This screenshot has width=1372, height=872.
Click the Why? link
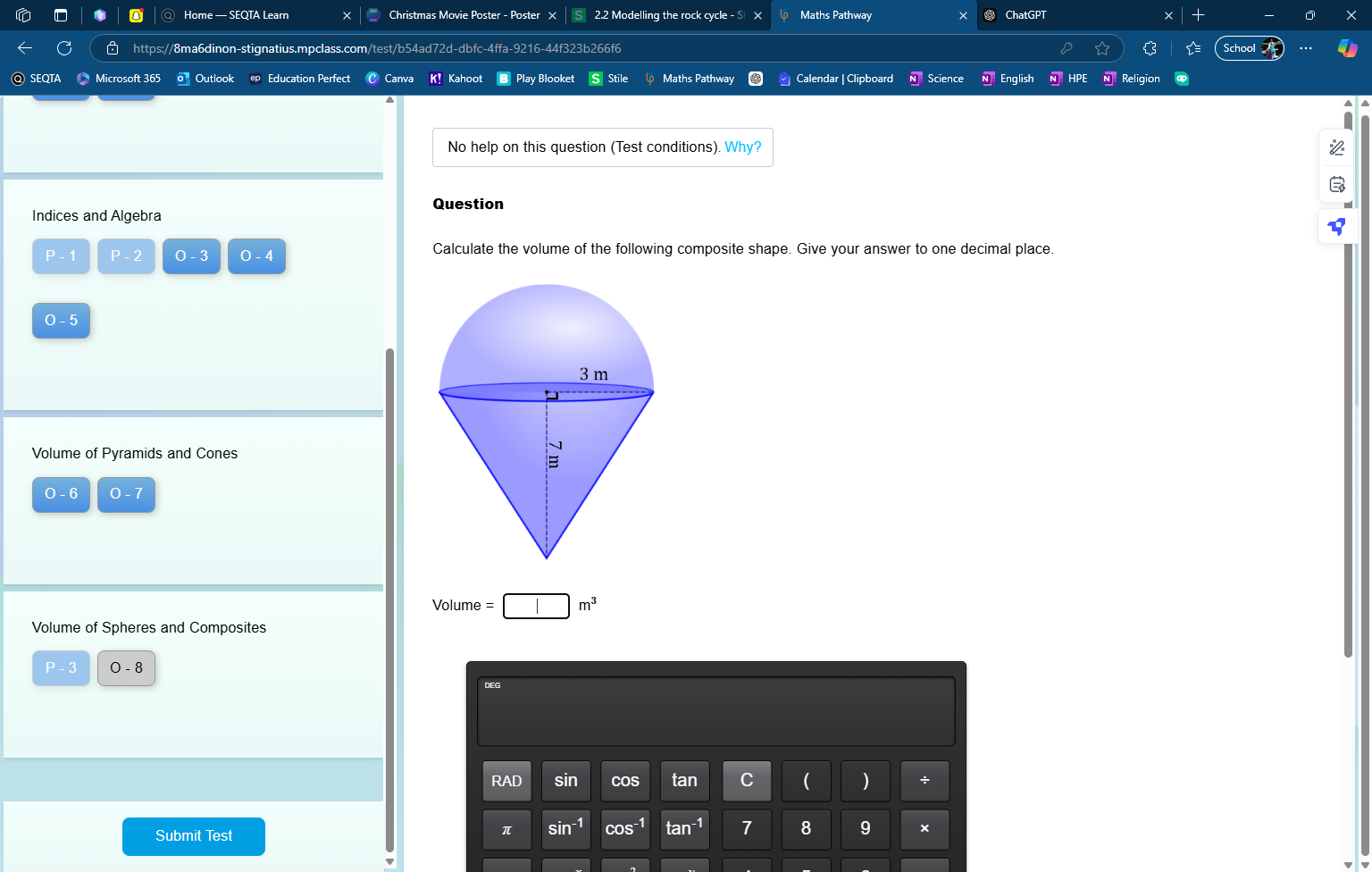743,147
